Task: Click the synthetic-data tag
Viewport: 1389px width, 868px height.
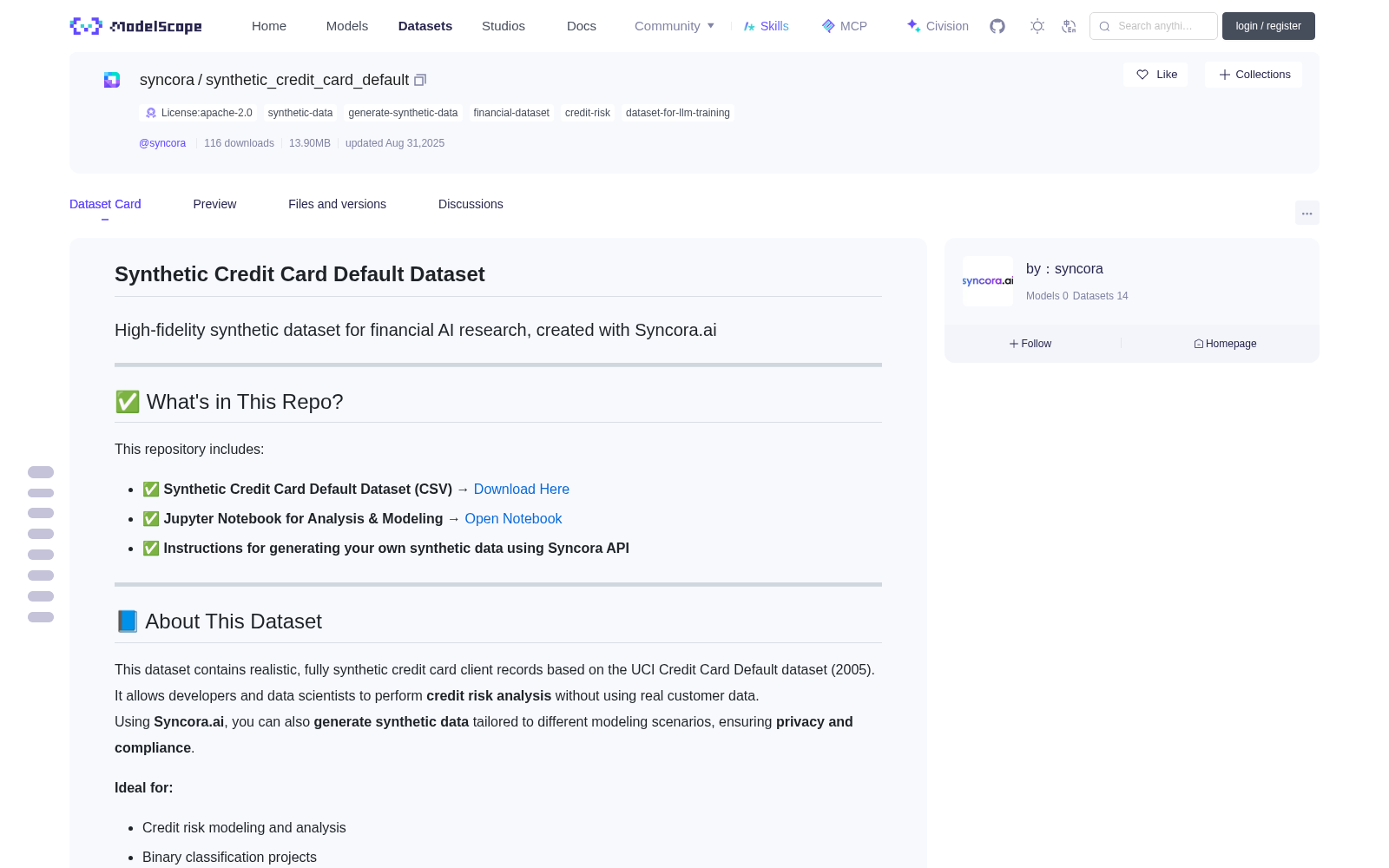Action: coord(300,113)
